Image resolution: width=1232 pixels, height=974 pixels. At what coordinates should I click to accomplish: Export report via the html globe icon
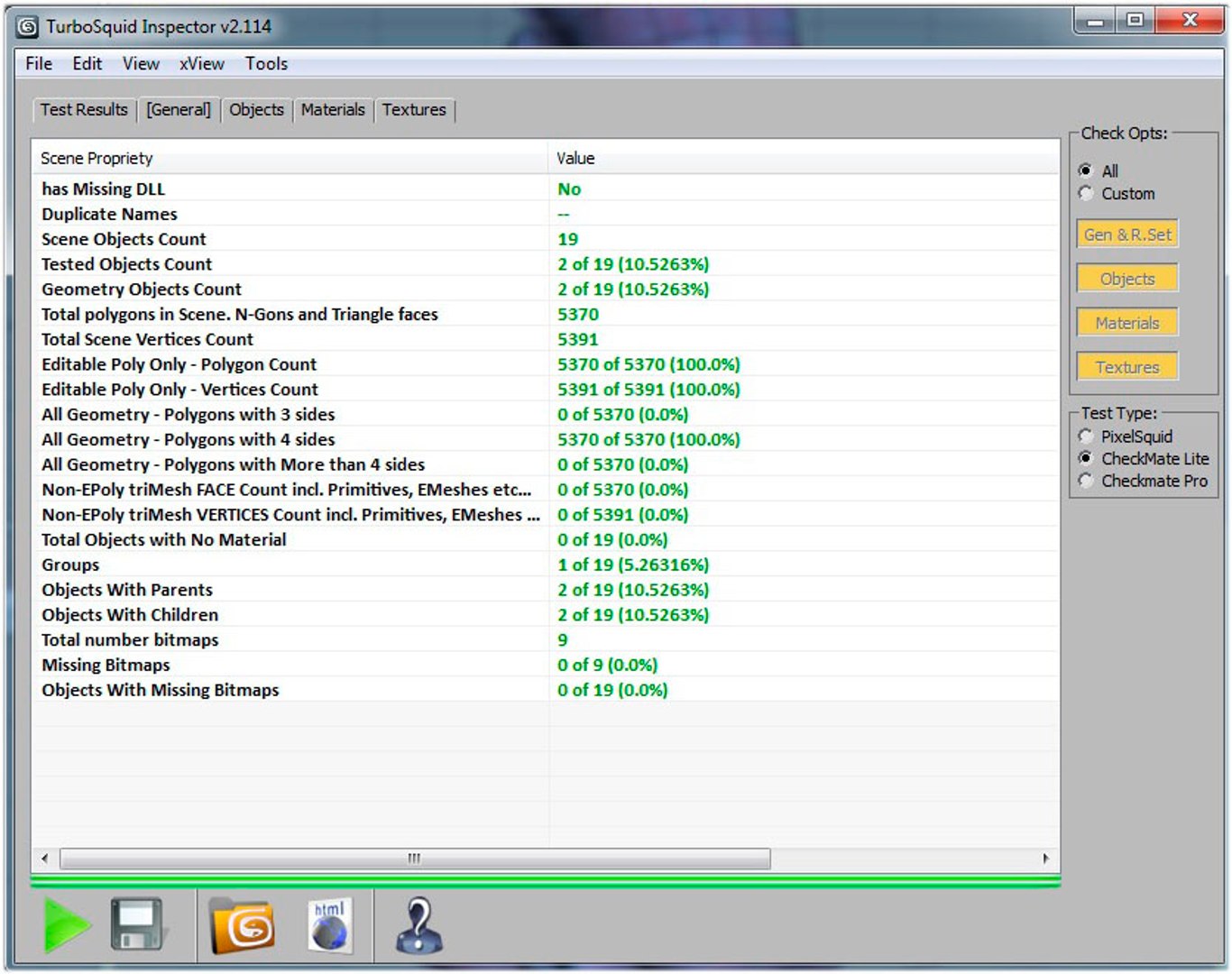(x=330, y=925)
